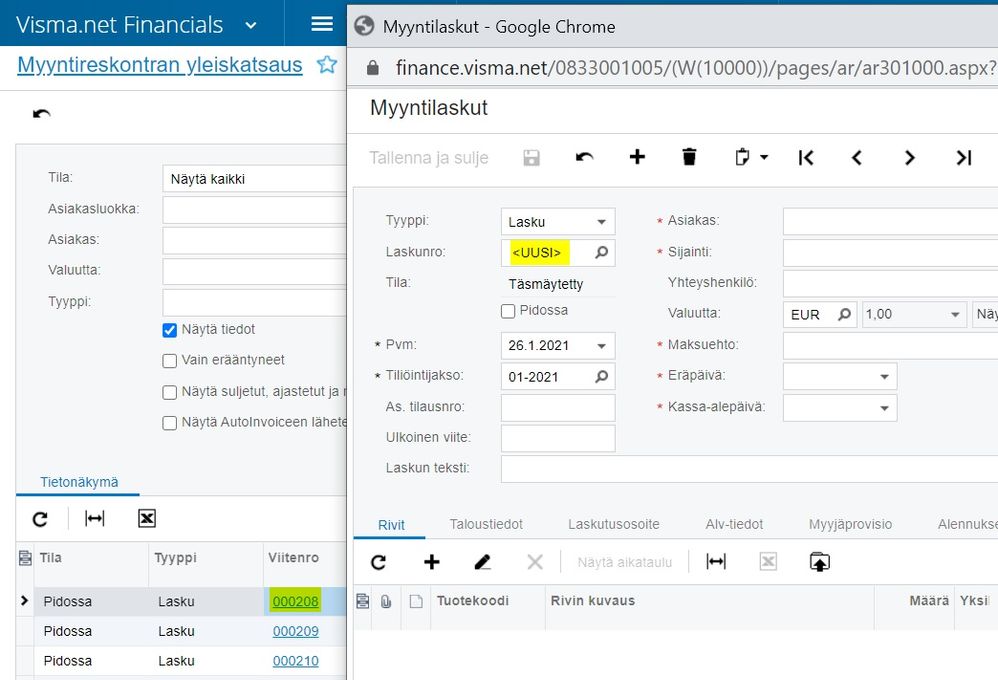Viewport: 998px width, 680px height.
Task: Delete row X icon in Rivit toolbar
Action: 535,562
